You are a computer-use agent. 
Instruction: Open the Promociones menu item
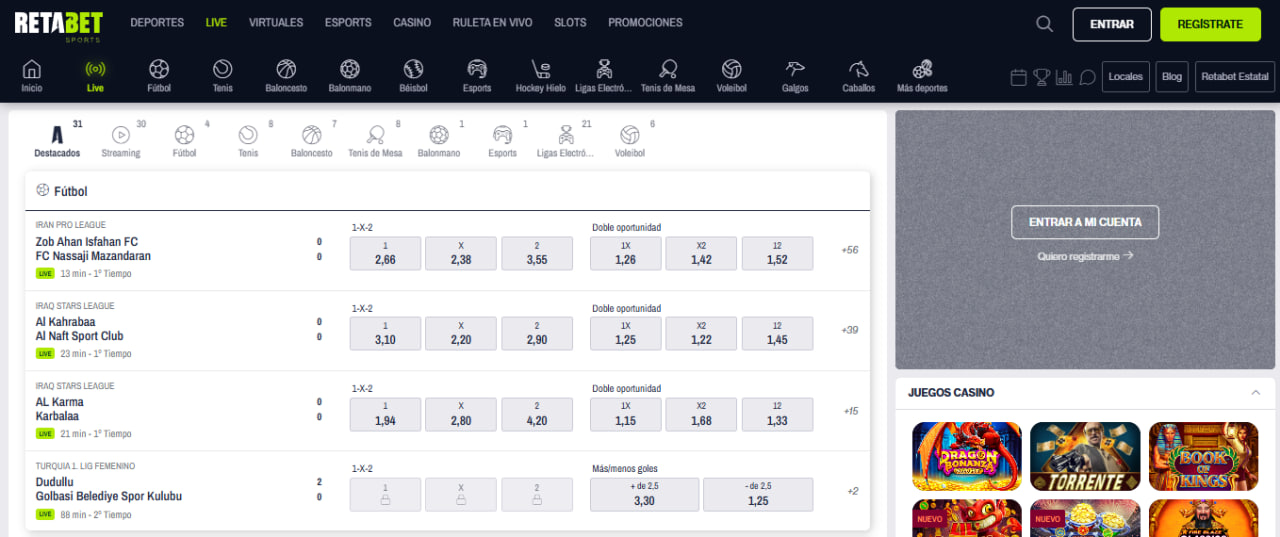click(645, 23)
